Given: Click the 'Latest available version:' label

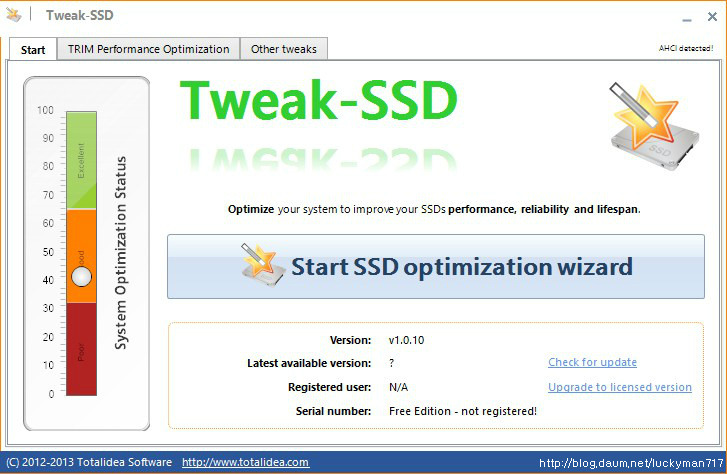Looking at the screenshot, I should [x=309, y=363].
